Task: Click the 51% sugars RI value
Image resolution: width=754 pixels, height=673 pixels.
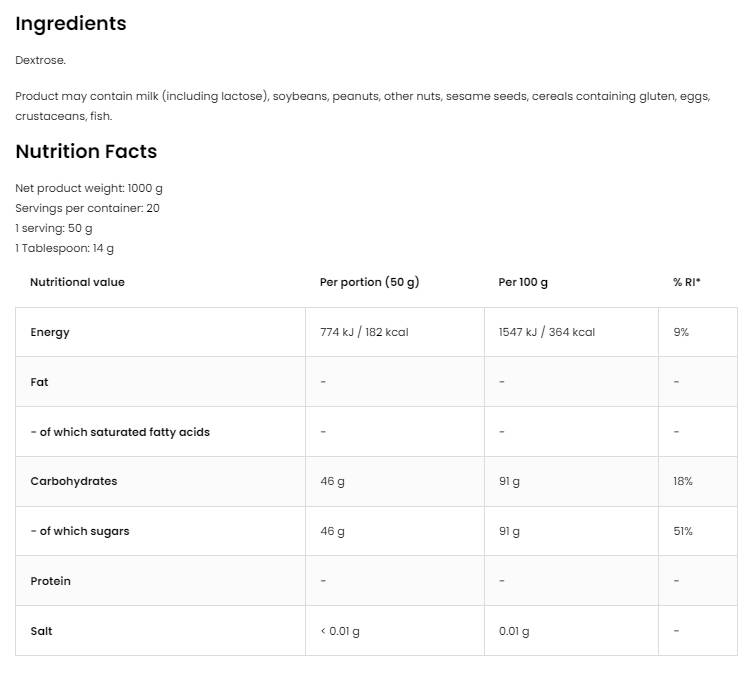Action: click(683, 531)
